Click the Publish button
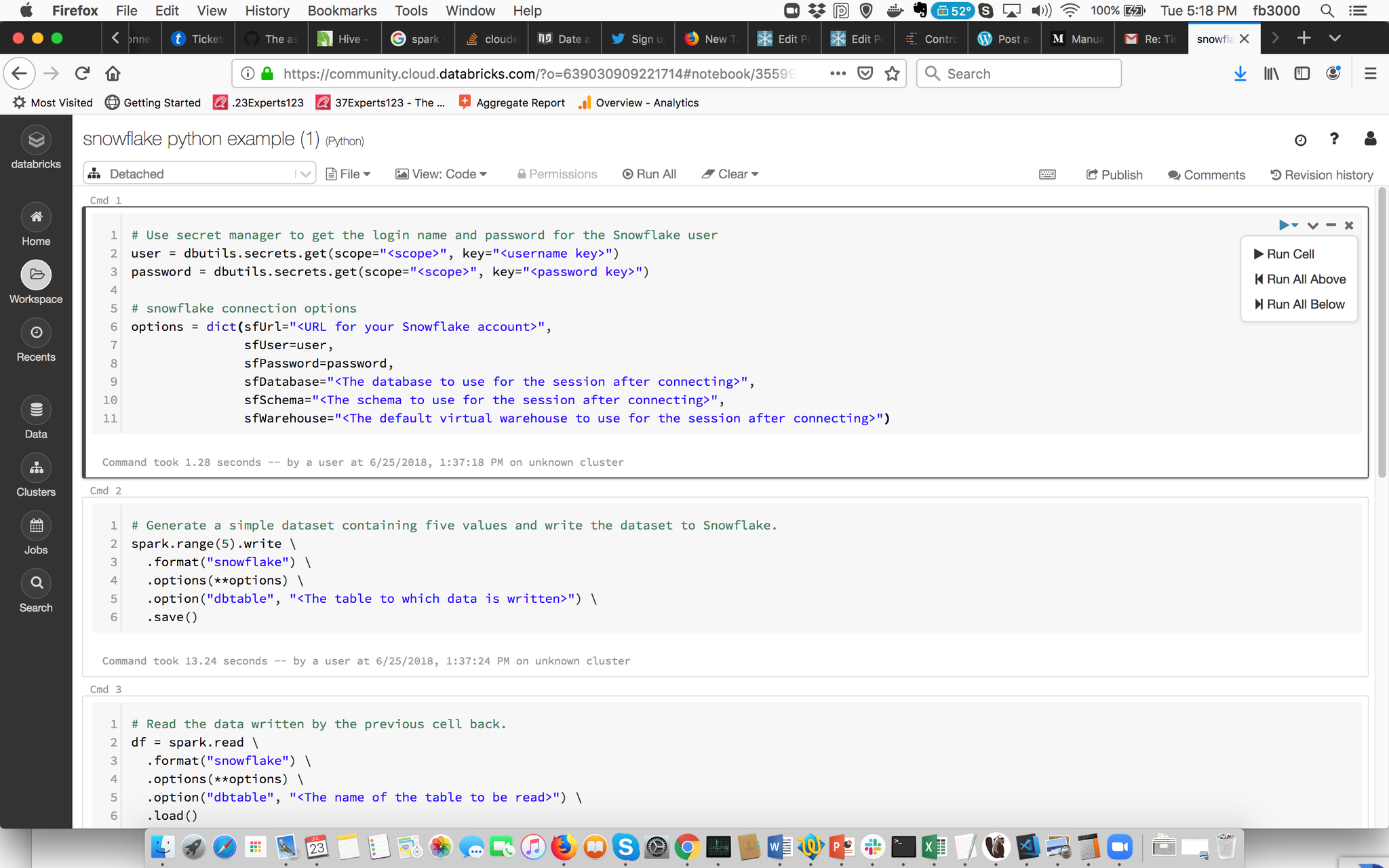Viewport: 1389px width, 868px height. click(x=1114, y=174)
